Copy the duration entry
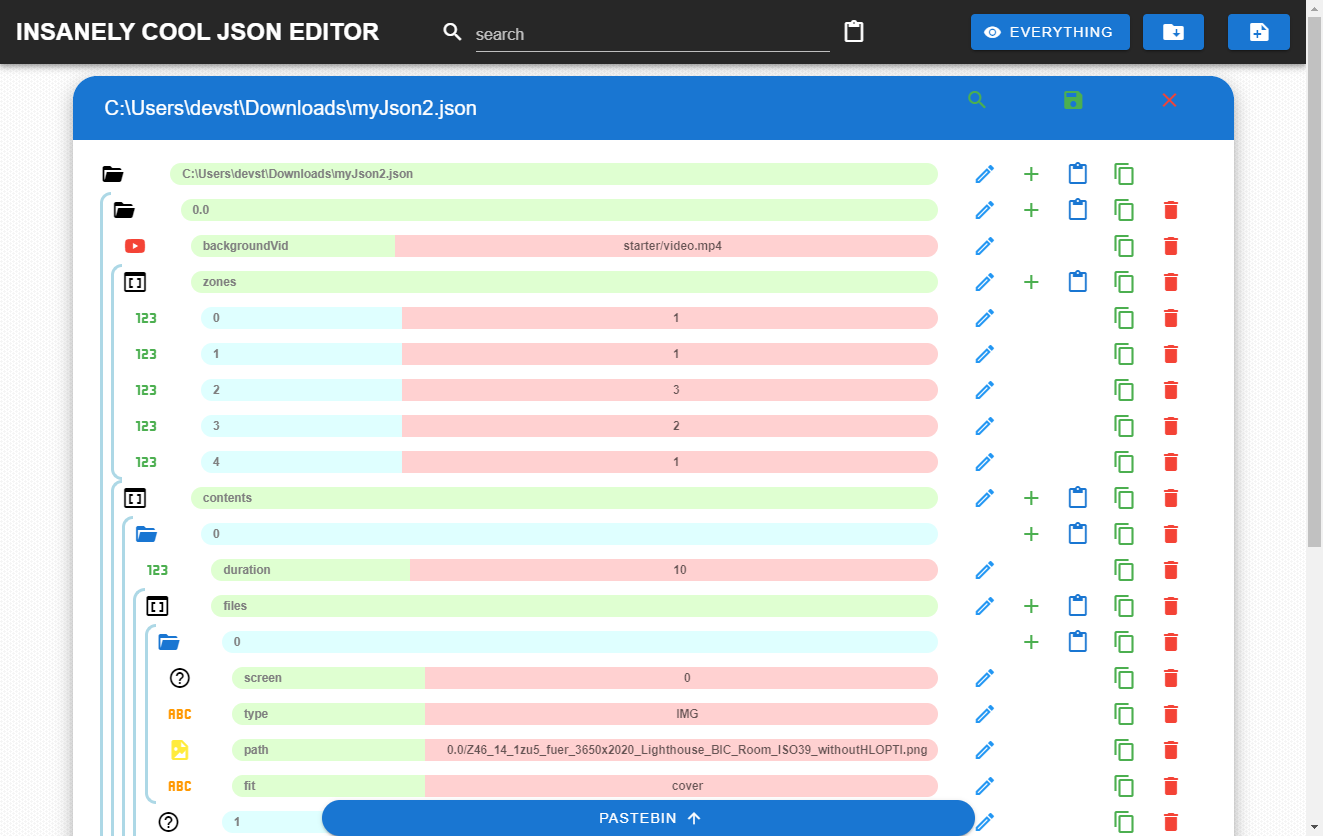 (1124, 570)
